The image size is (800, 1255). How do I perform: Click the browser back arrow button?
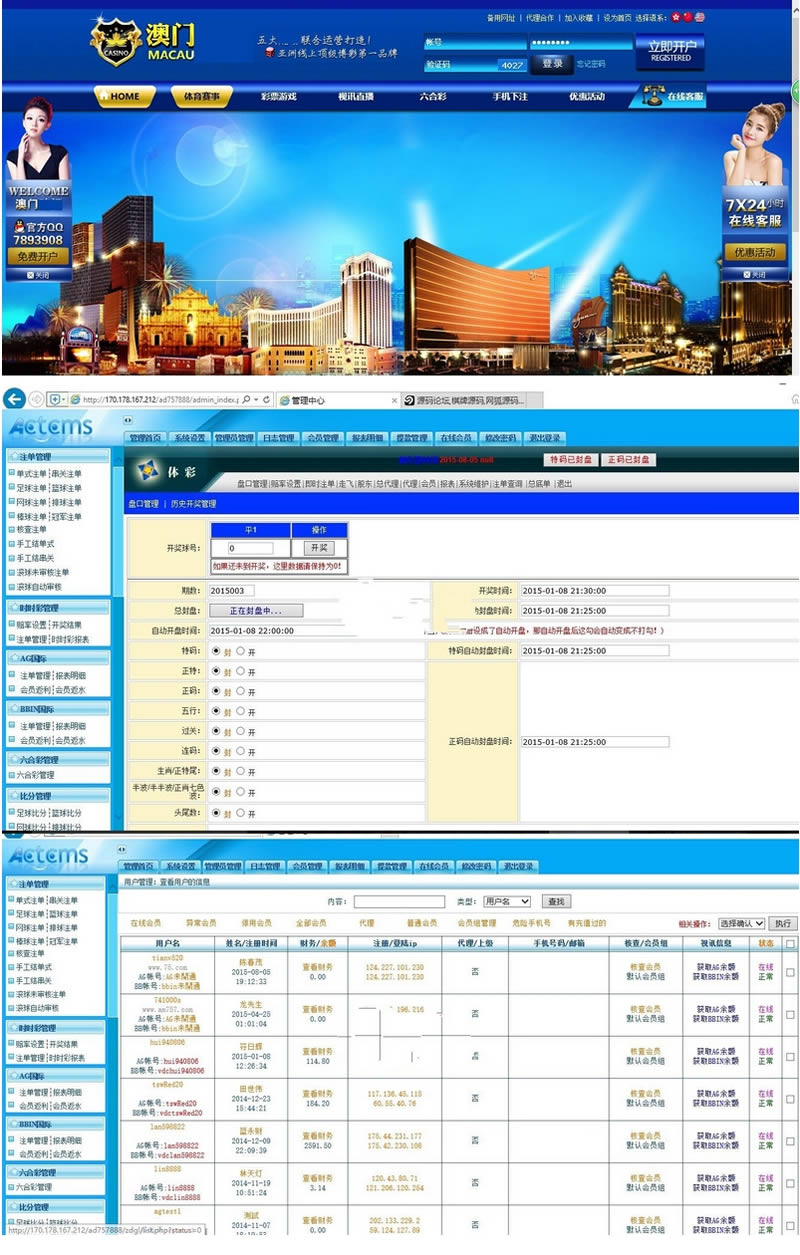16,398
